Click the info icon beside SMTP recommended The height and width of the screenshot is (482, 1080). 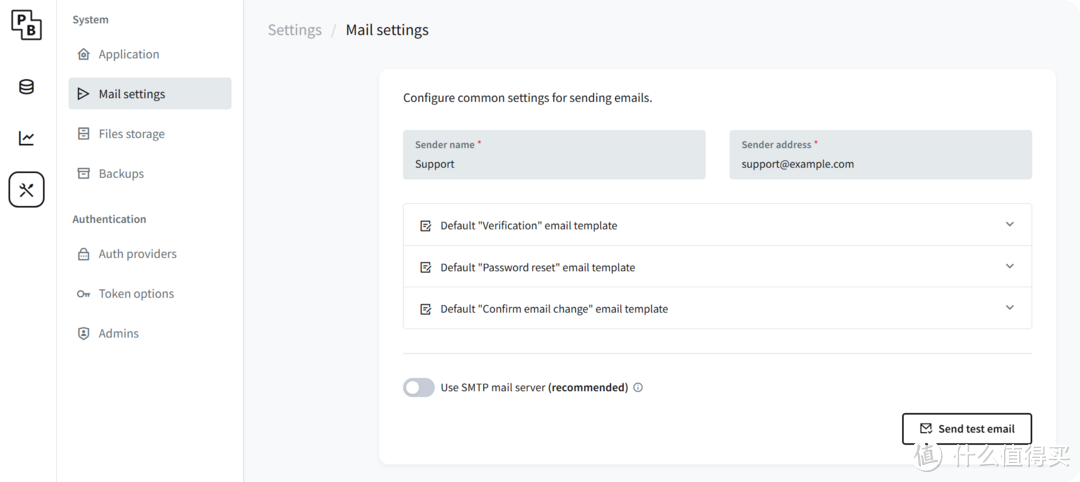click(638, 388)
